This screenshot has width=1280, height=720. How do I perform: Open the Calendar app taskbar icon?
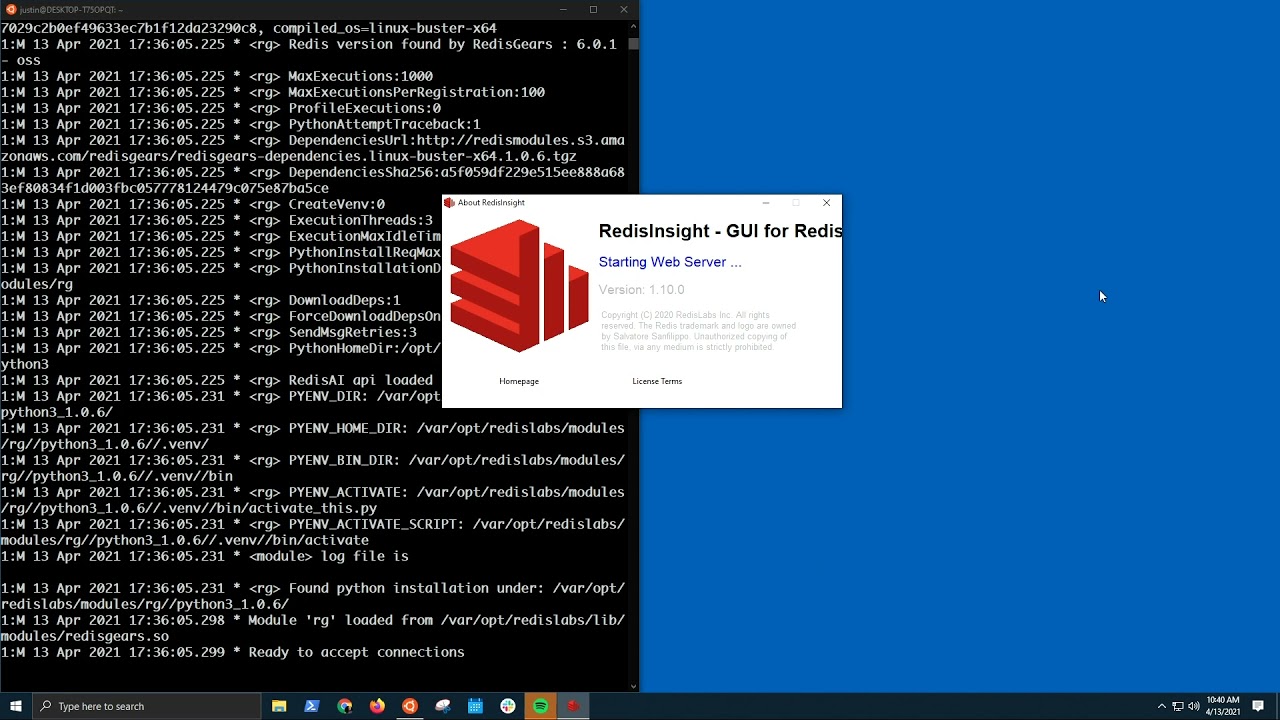tap(475, 706)
